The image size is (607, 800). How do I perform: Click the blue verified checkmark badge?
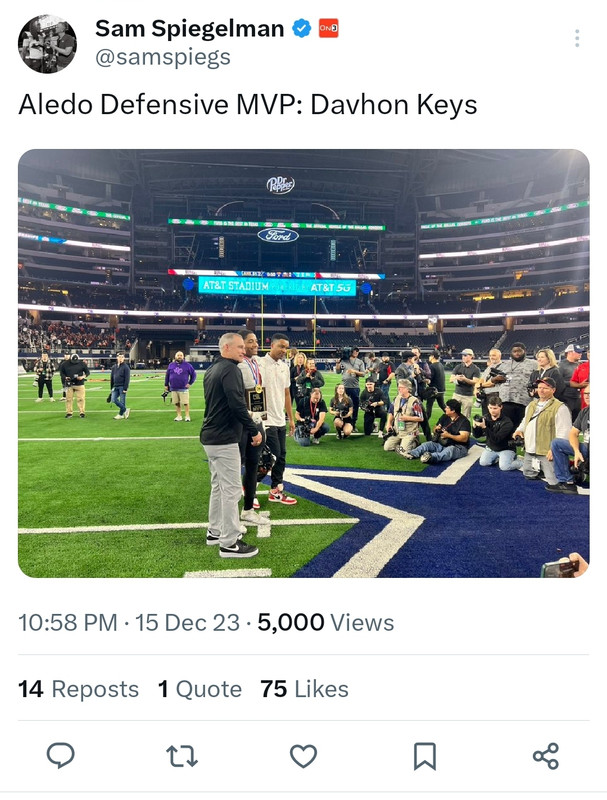coord(302,29)
